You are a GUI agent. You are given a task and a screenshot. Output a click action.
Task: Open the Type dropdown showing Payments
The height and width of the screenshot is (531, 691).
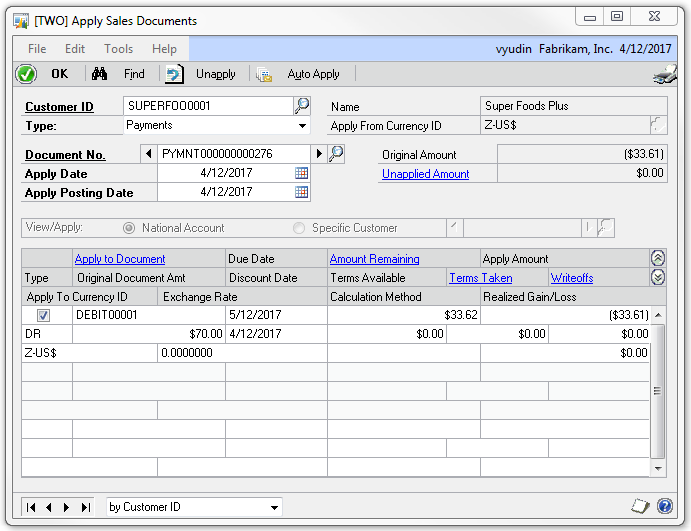[x=302, y=126]
